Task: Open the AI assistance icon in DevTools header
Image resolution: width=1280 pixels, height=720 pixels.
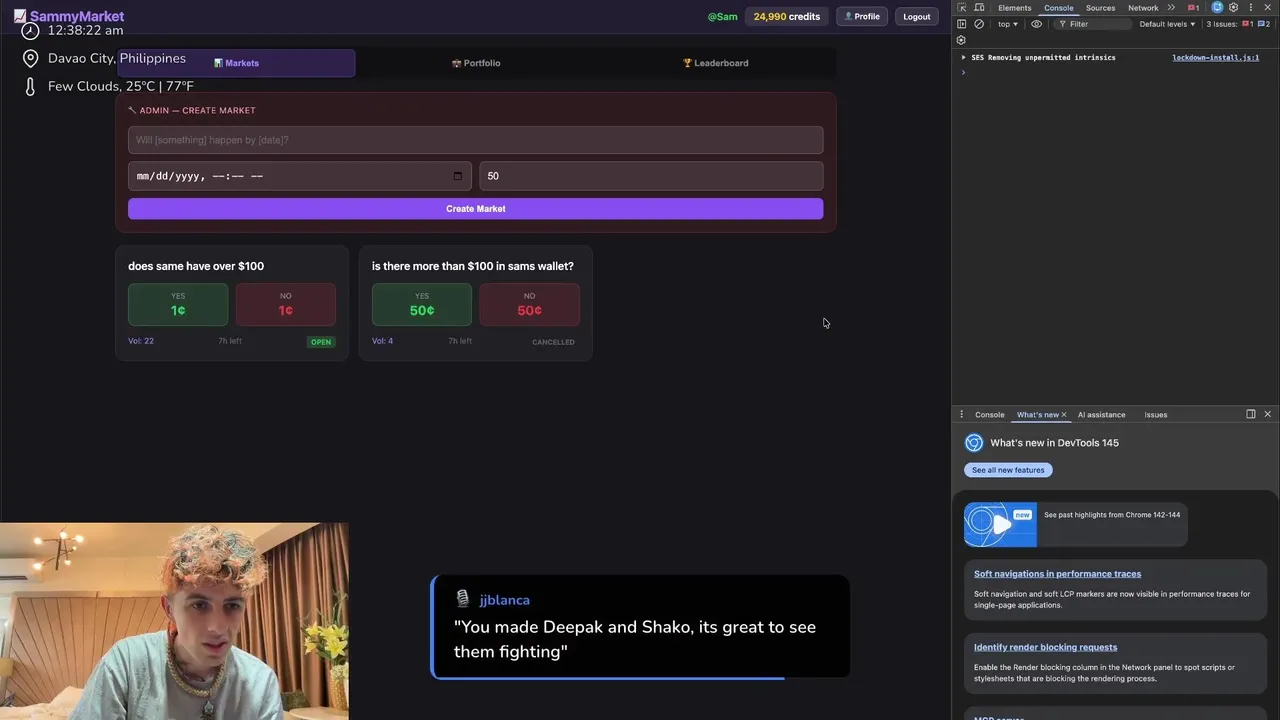Action: point(1217,7)
